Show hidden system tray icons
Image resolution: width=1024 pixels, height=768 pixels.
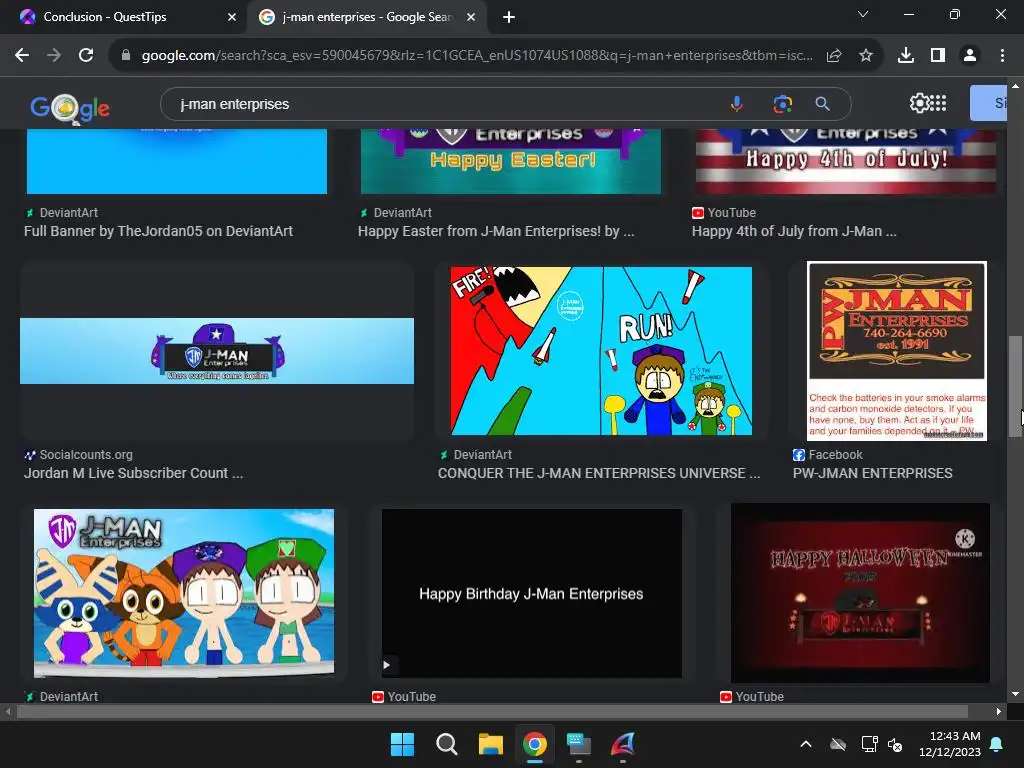point(806,744)
